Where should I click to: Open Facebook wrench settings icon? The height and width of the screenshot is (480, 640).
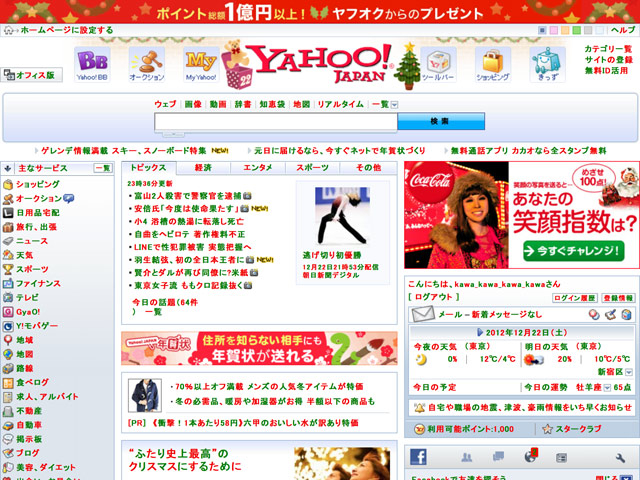[620, 458]
